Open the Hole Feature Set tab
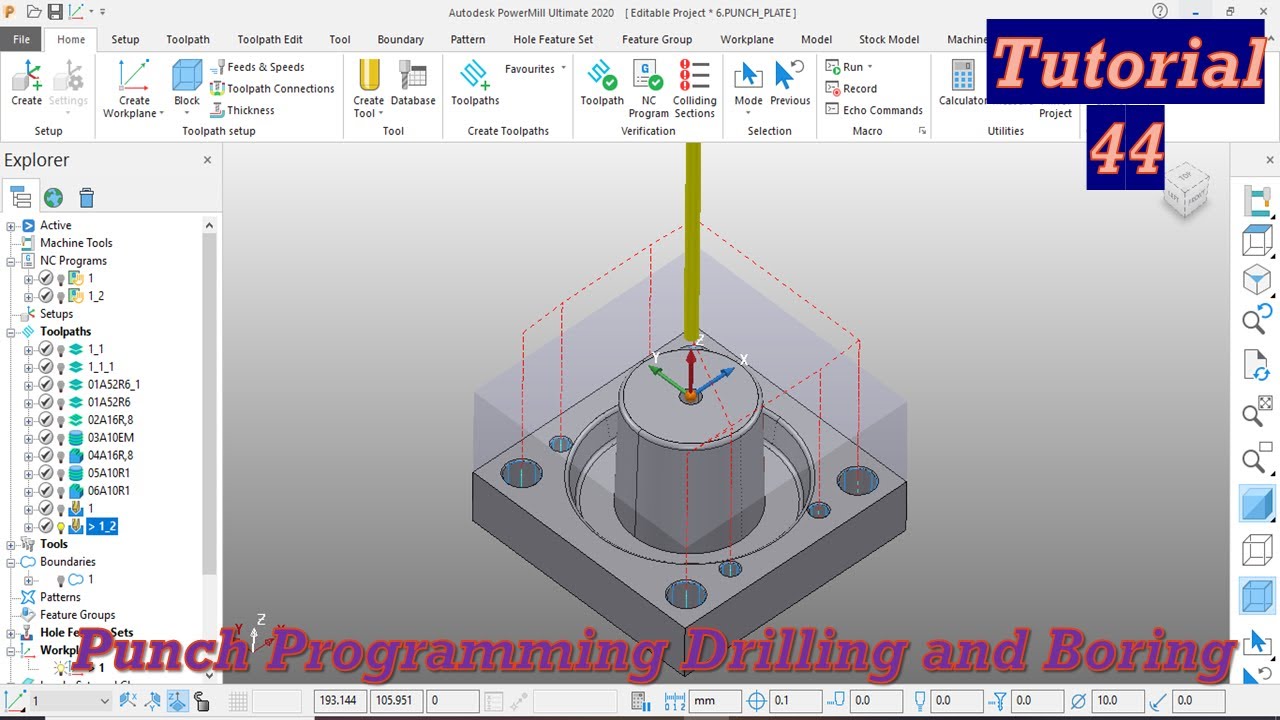Screen dimensions: 1280x720 pos(553,39)
